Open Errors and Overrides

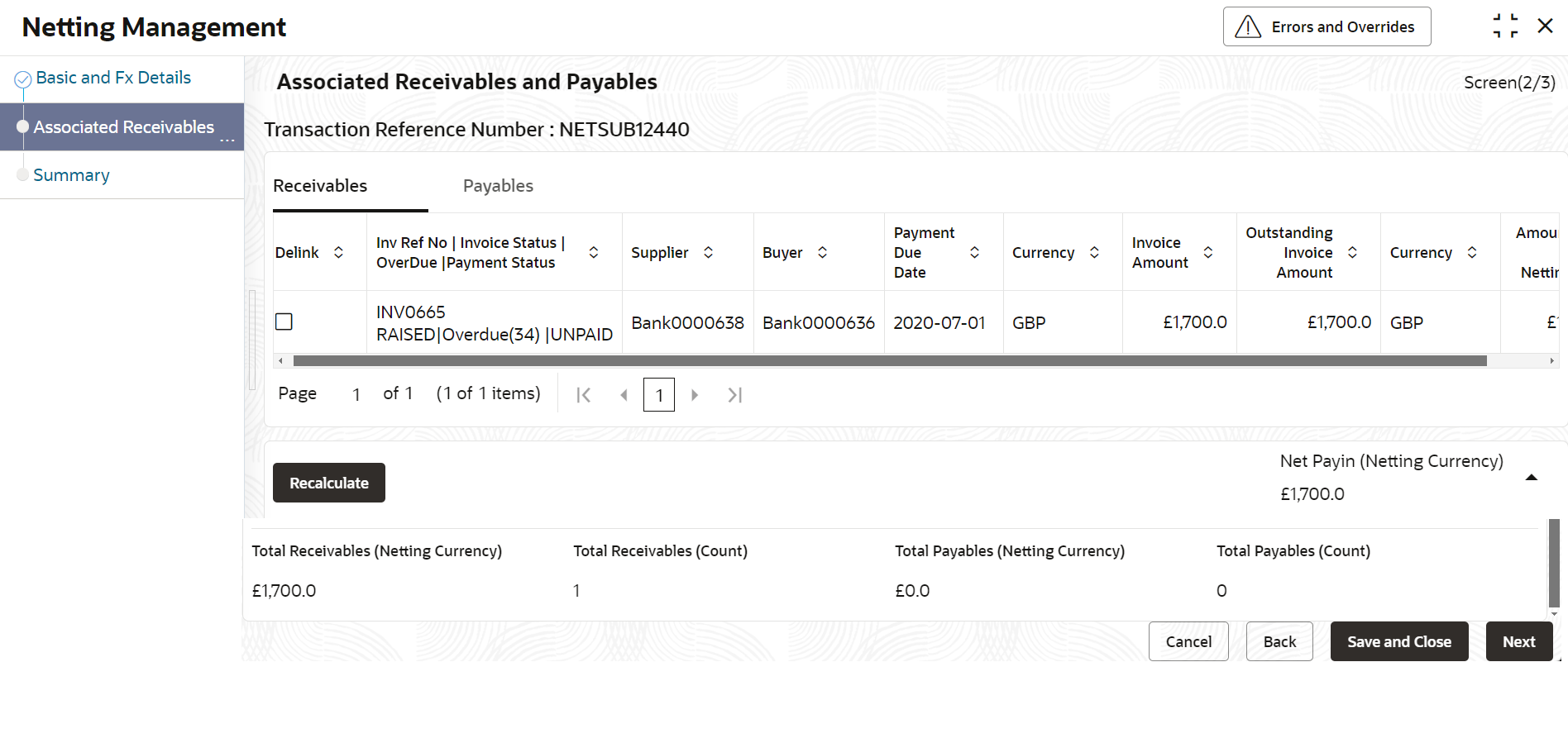(x=1327, y=26)
